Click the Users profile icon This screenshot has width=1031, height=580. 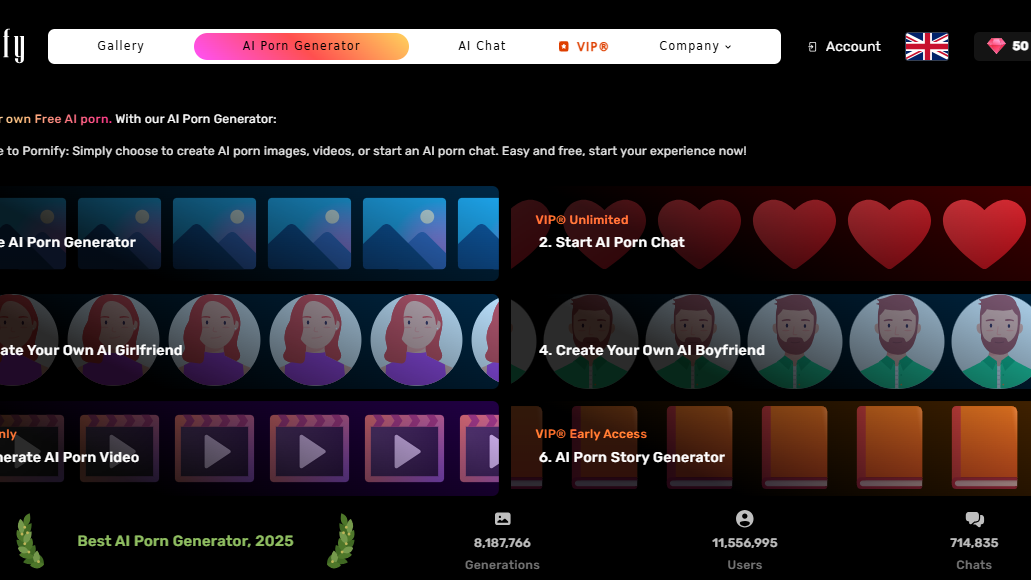coord(744,519)
